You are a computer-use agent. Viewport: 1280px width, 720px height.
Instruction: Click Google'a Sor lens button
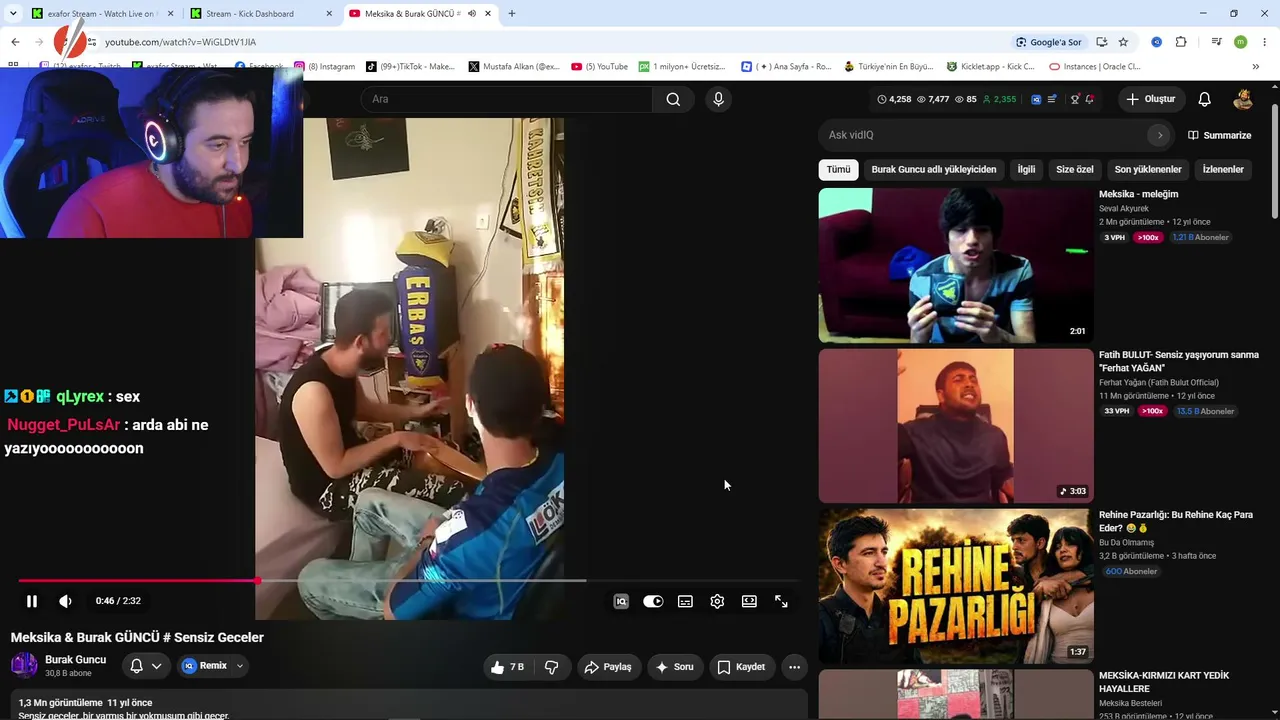click(x=1048, y=42)
